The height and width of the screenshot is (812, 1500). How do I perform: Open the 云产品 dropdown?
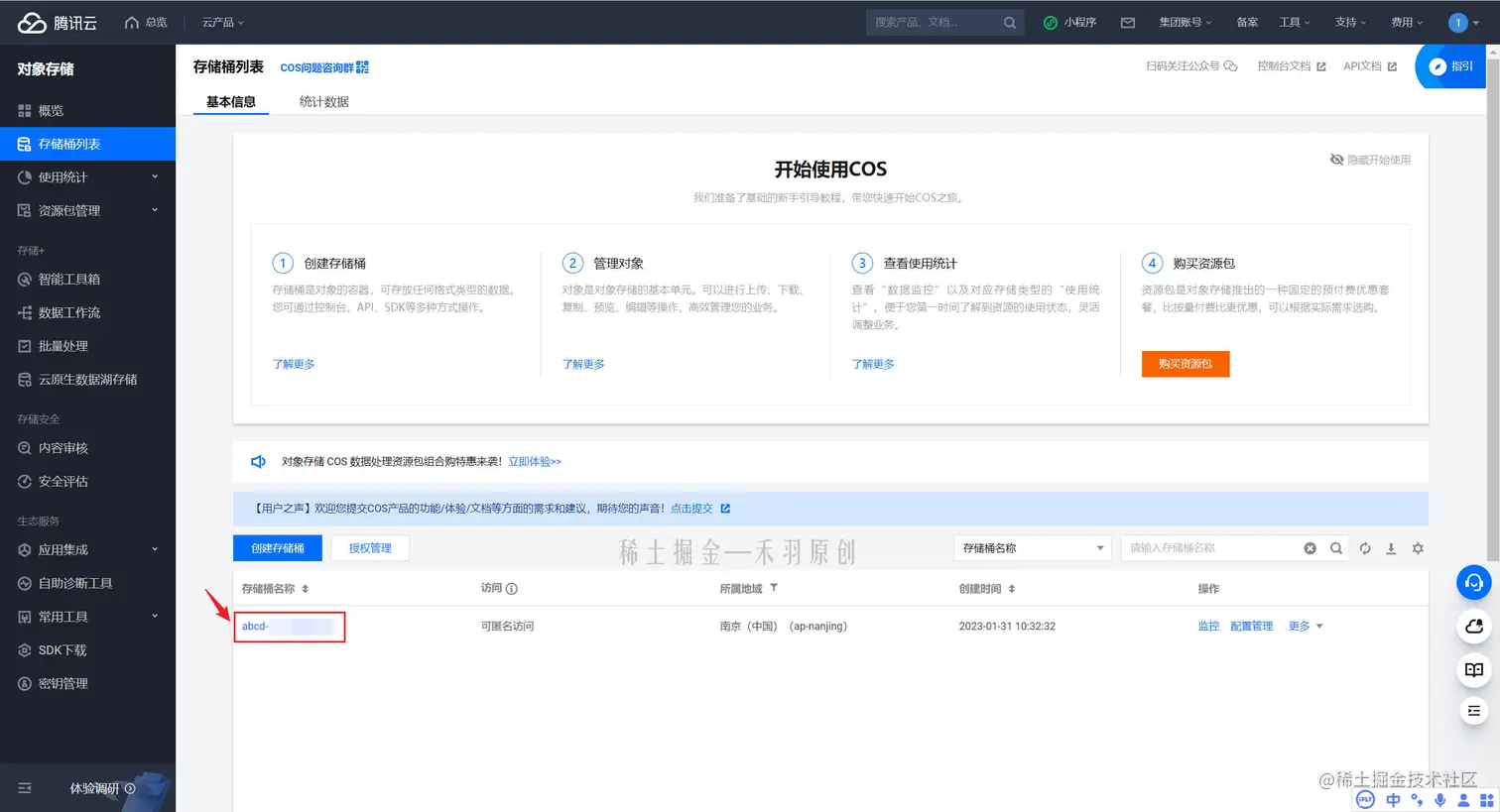(222, 22)
